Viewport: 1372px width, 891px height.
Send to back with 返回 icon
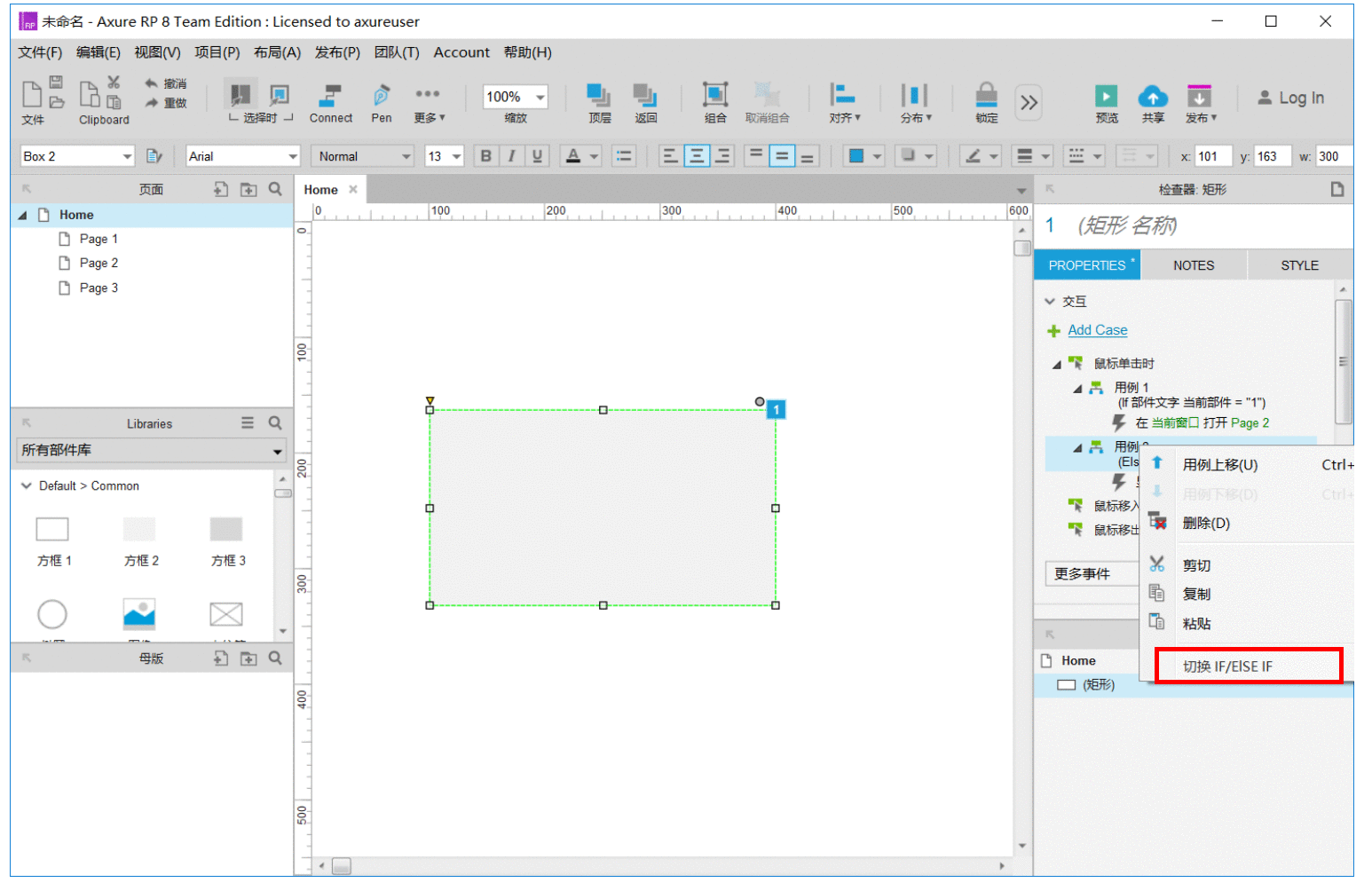coord(645,95)
